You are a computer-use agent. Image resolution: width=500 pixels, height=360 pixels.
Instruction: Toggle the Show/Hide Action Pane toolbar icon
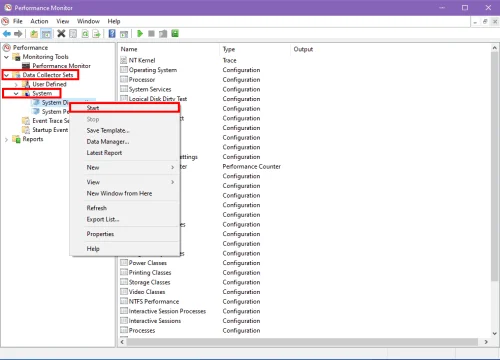124,34
